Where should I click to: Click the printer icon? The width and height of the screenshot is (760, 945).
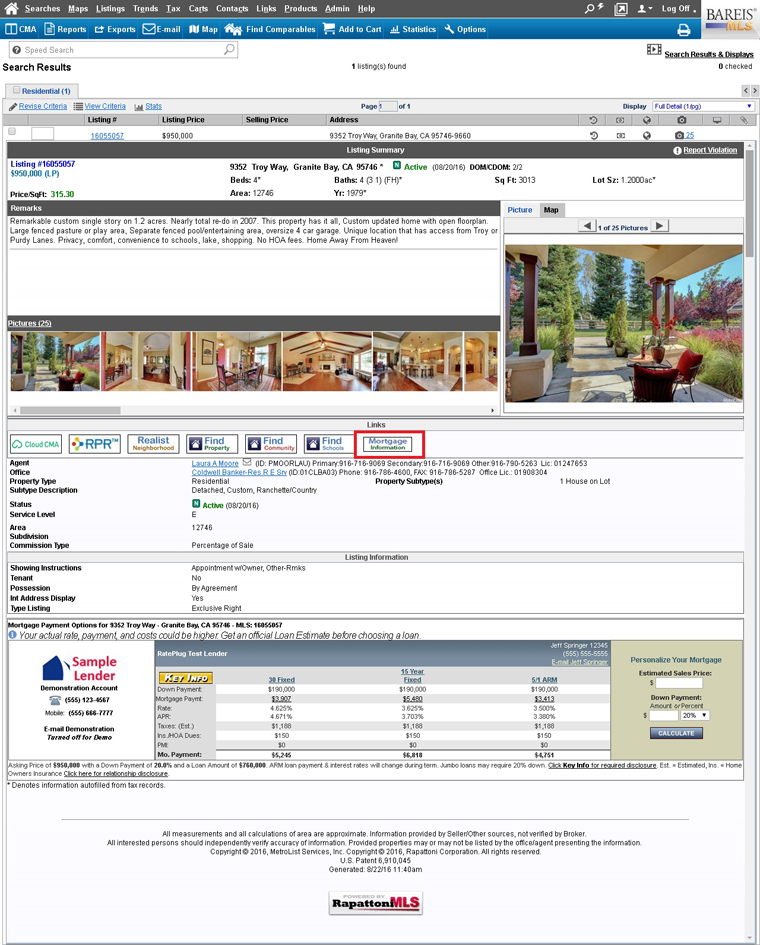pos(684,30)
